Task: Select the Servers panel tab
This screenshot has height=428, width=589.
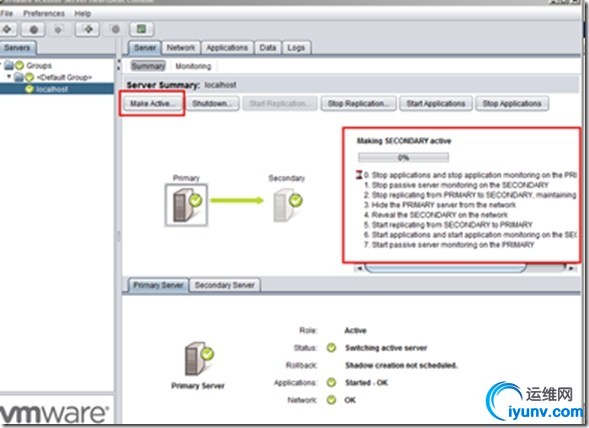Action: pos(17,48)
